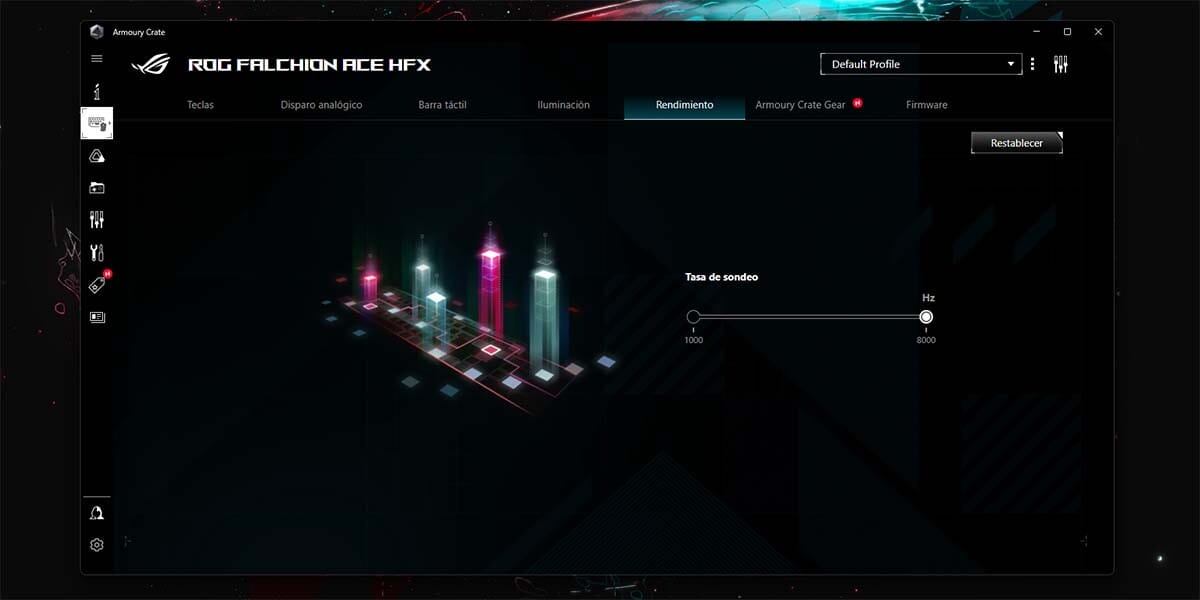The height and width of the screenshot is (600, 1200).
Task: Set polling rate slider to 1000 Hz
Action: [693, 317]
